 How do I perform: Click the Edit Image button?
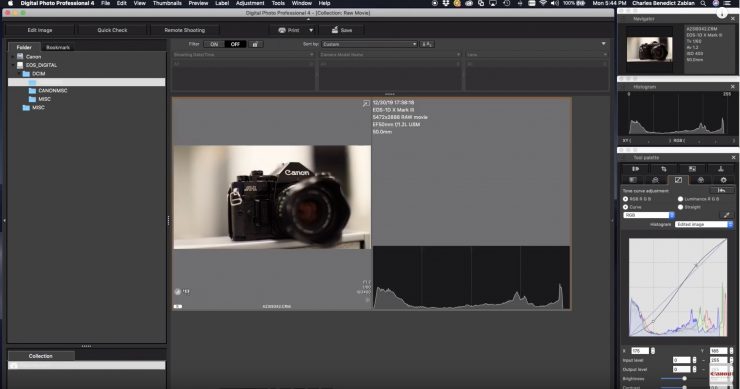[40, 30]
